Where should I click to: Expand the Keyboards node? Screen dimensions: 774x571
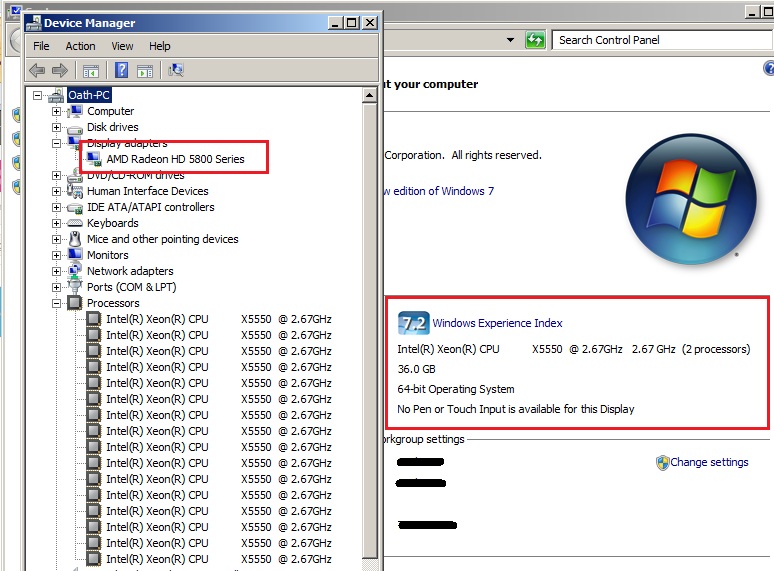[56, 224]
